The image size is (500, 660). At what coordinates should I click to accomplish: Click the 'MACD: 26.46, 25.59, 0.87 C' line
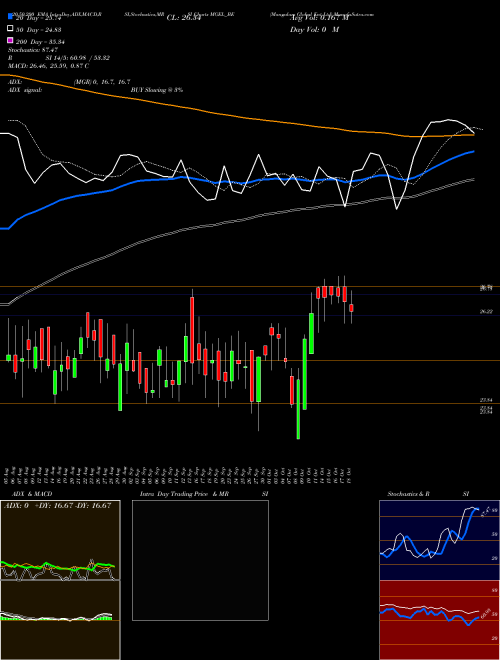click(48, 66)
